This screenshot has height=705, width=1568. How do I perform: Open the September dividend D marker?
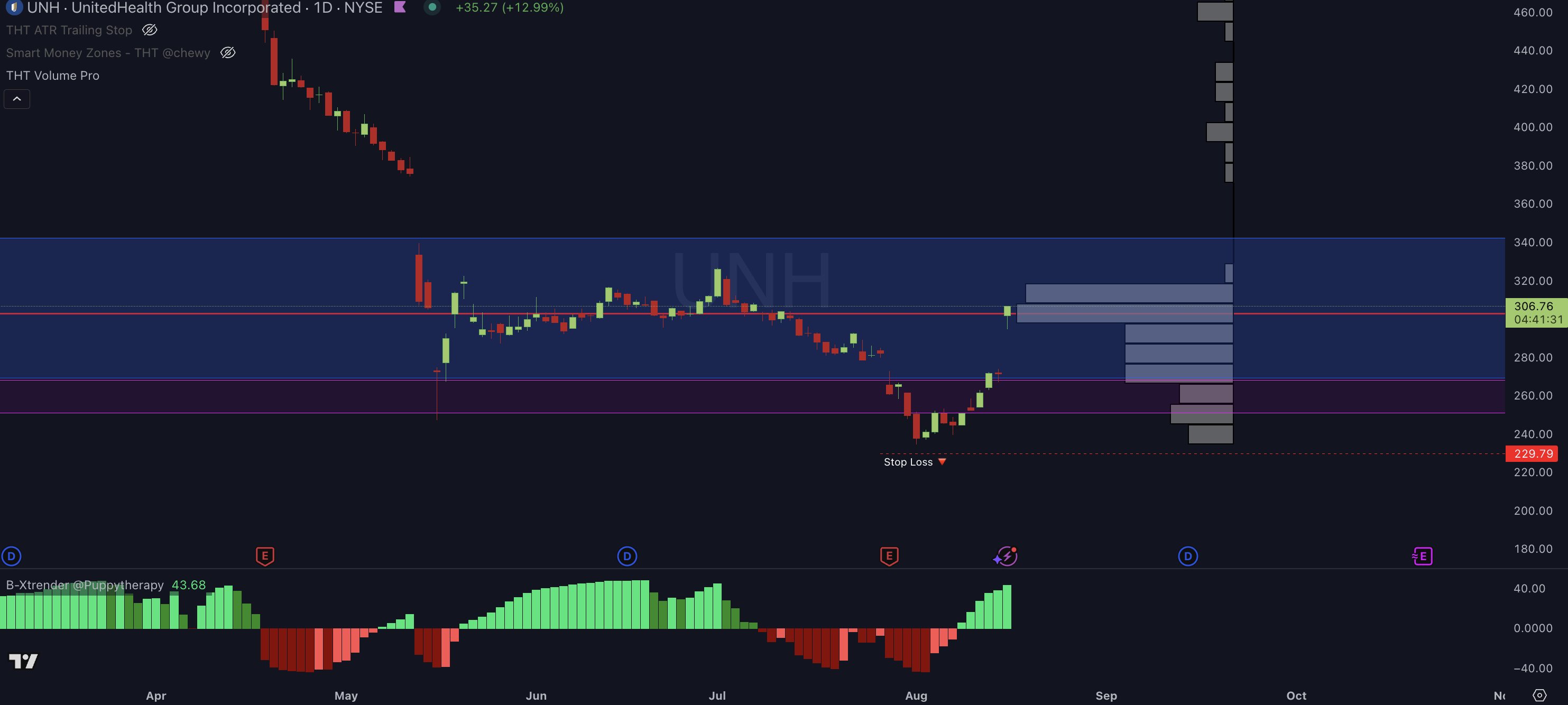tap(1188, 556)
